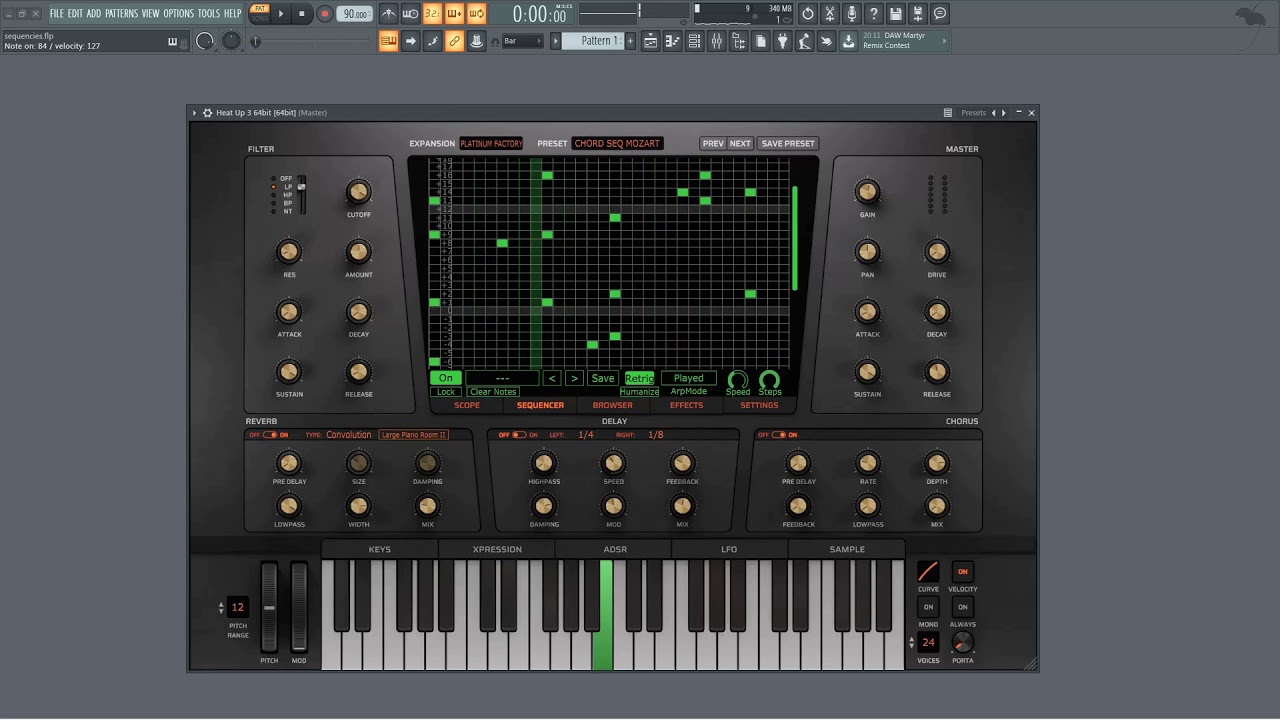The height and width of the screenshot is (720, 1280).
Task: Click the microphone recording icon
Action: point(852,14)
